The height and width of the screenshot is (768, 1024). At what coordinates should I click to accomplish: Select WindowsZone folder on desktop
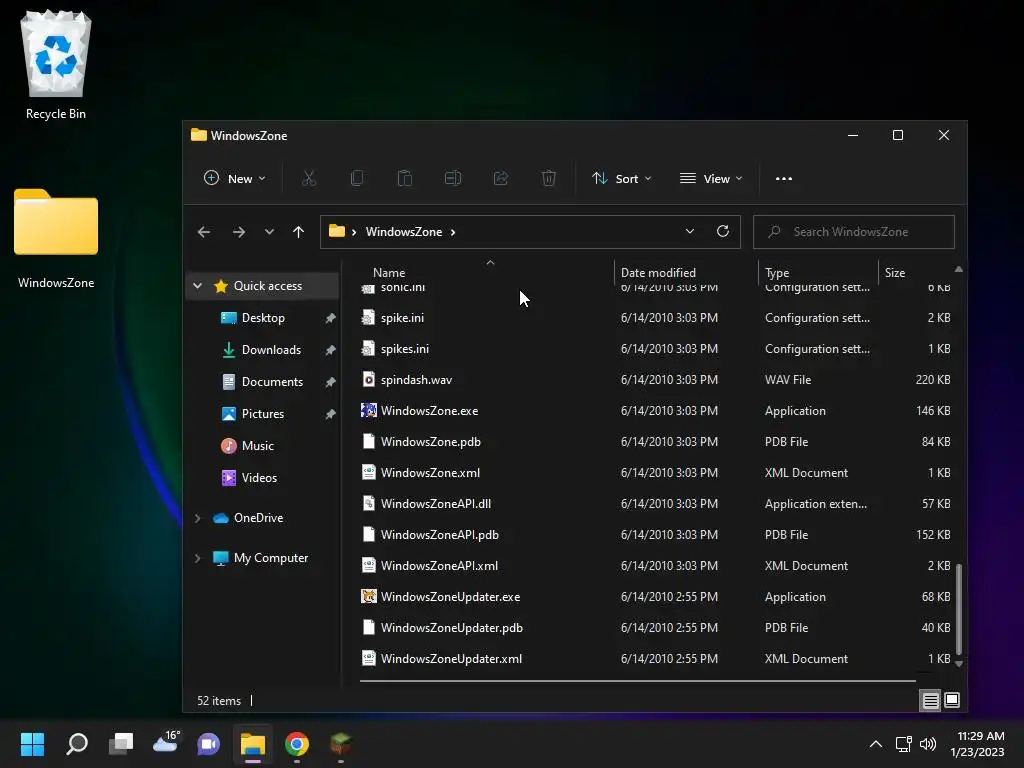coord(56,239)
